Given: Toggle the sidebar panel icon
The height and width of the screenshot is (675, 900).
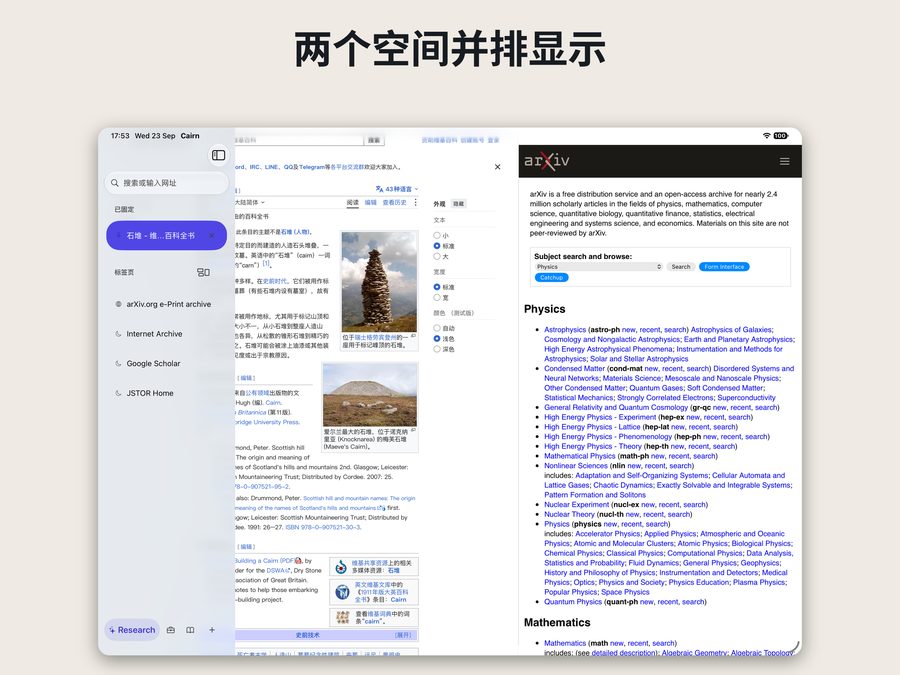Looking at the screenshot, I should click(x=219, y=155).
